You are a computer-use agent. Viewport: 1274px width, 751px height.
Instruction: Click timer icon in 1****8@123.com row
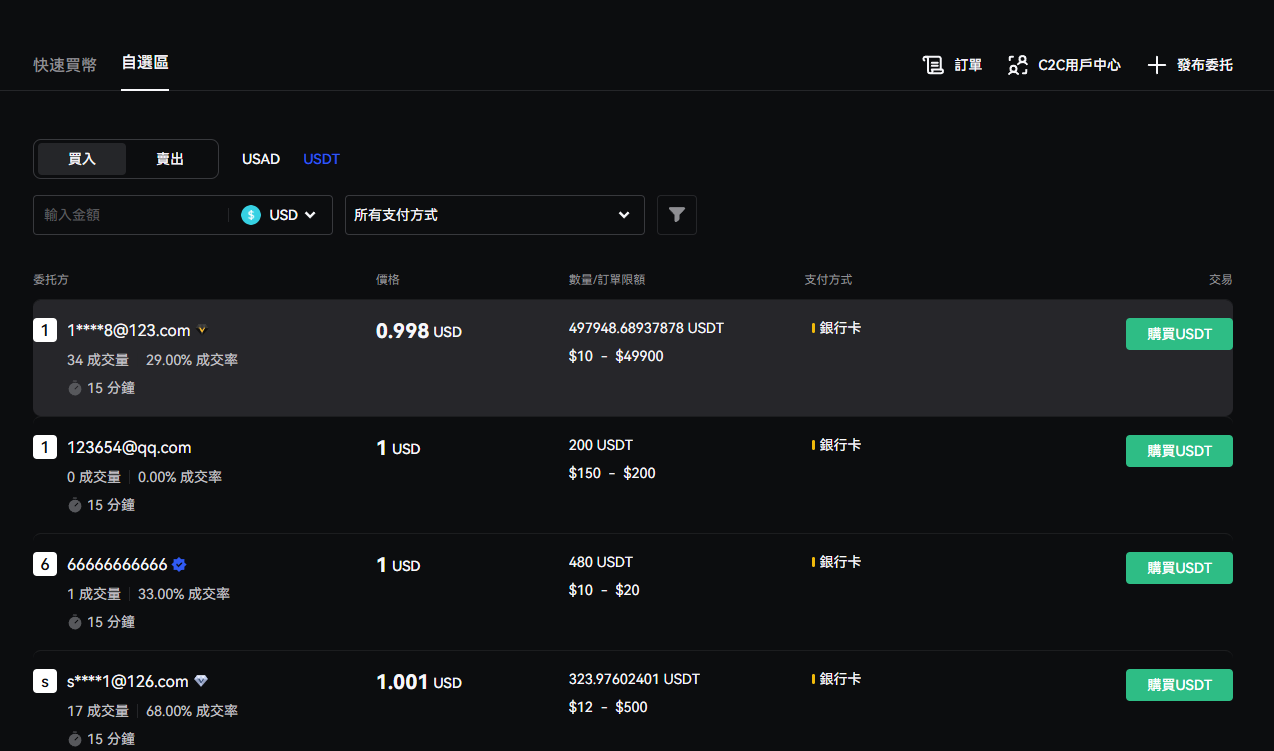(74, 388)
